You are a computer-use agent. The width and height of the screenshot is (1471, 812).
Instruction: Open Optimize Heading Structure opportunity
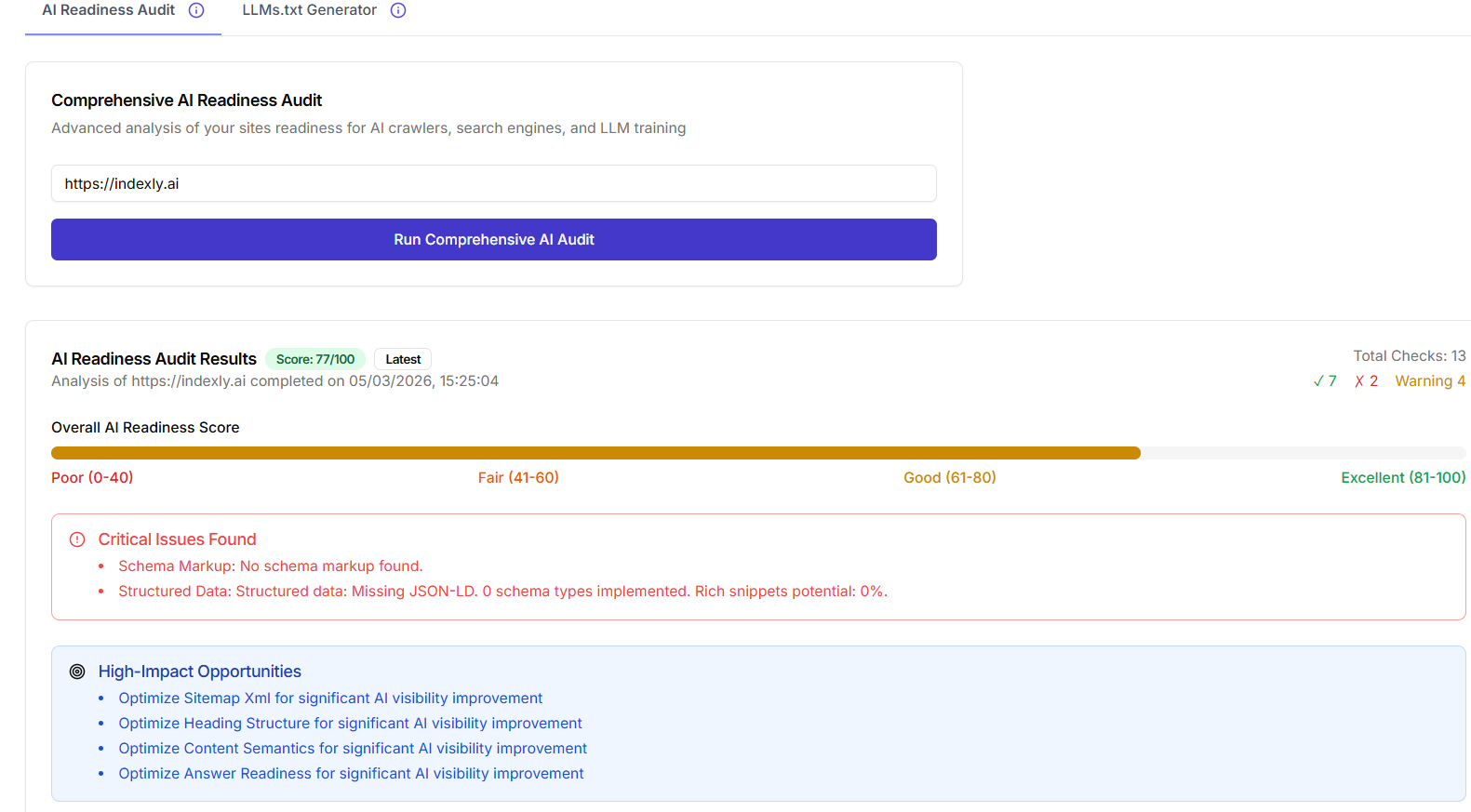(x=350, y=724)
